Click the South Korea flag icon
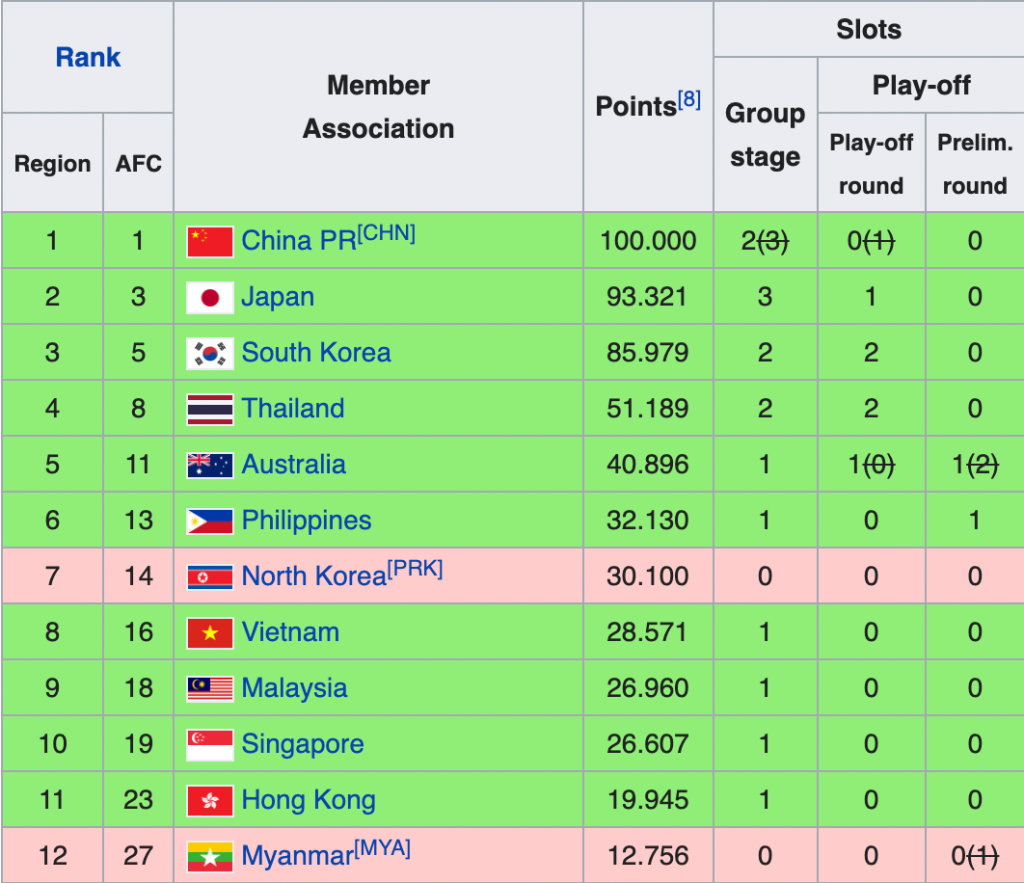Viewport: 1024px width, 883px height. click(x=210, y=354)
